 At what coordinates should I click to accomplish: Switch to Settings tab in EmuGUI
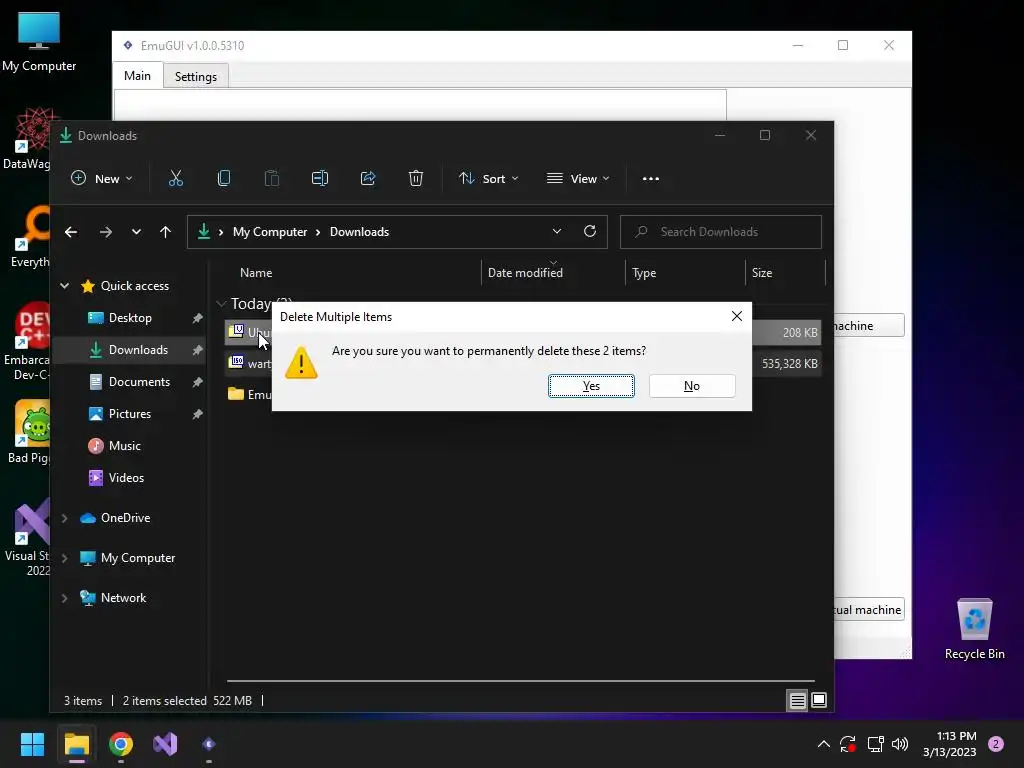195,76
